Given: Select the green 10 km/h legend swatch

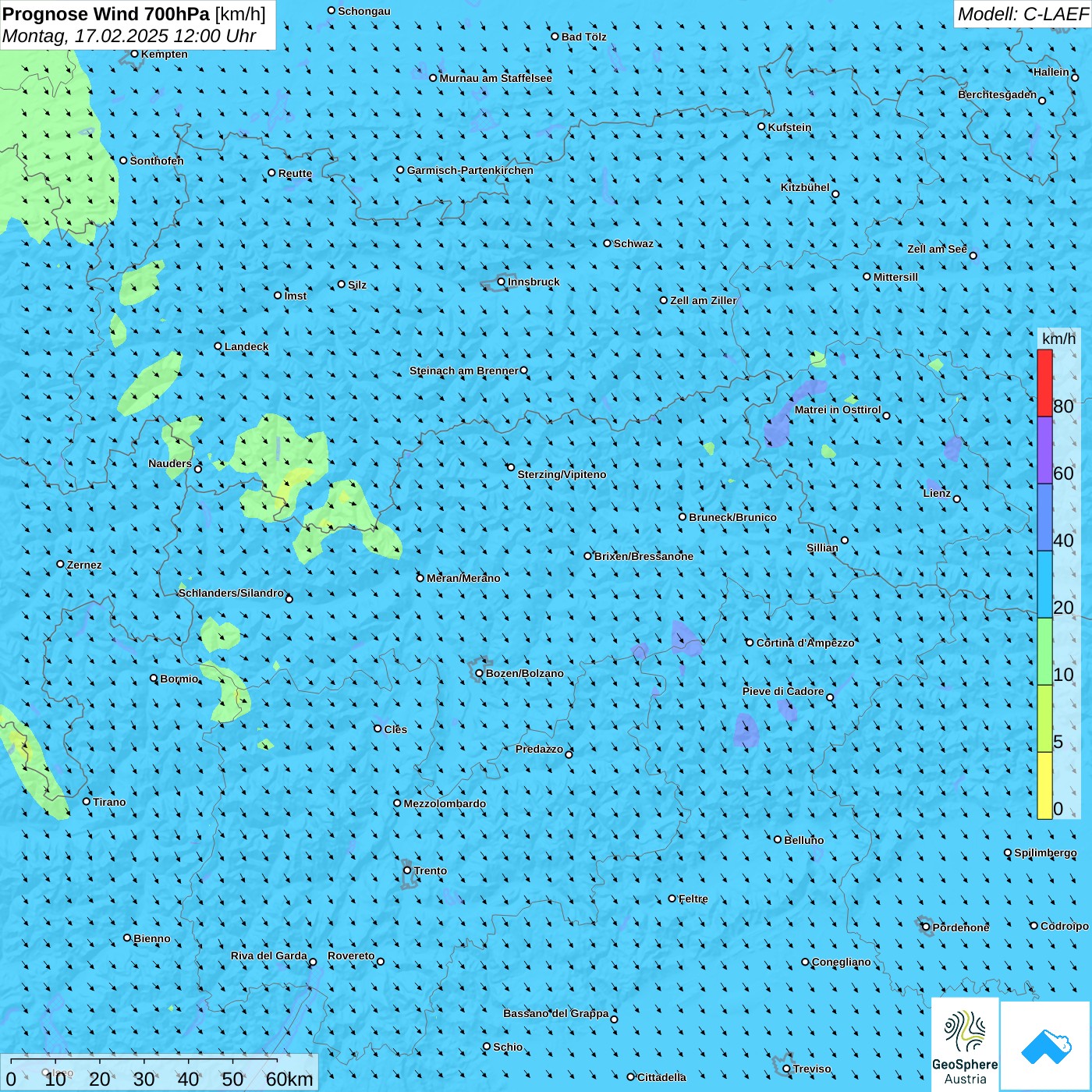Looking at the screenshot, I should tap(1044, 651).
